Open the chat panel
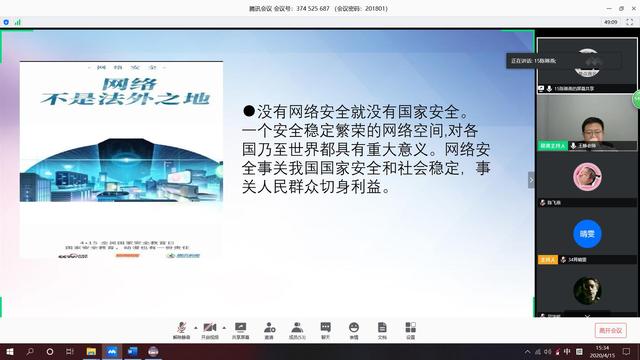 325,330
